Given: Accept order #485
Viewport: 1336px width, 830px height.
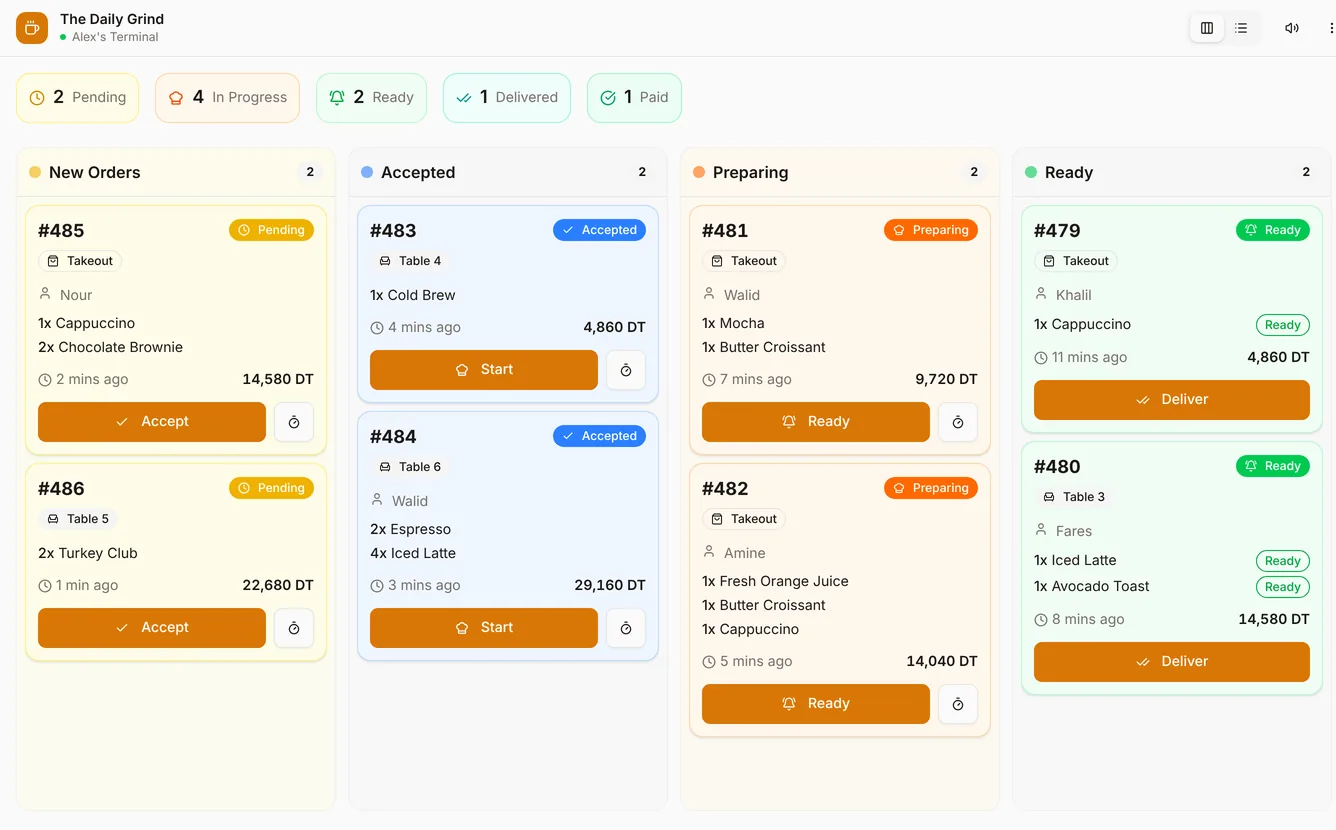Looking at the screenshot, I should point(152,422).
